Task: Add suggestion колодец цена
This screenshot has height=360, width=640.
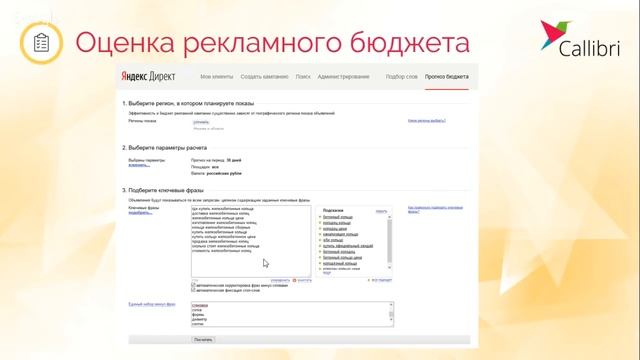Action: pyautogui.click(x=335, y=229)
